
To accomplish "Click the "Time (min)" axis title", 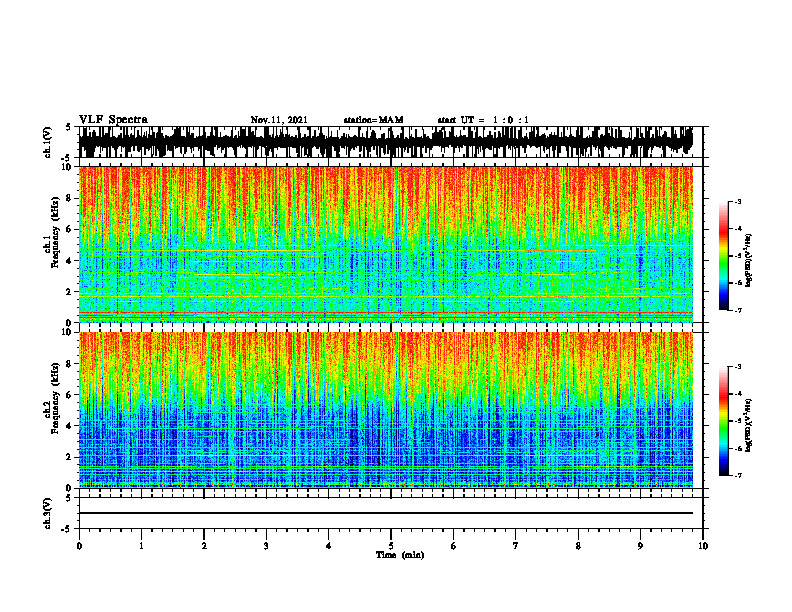I will (x=400, y=555).
